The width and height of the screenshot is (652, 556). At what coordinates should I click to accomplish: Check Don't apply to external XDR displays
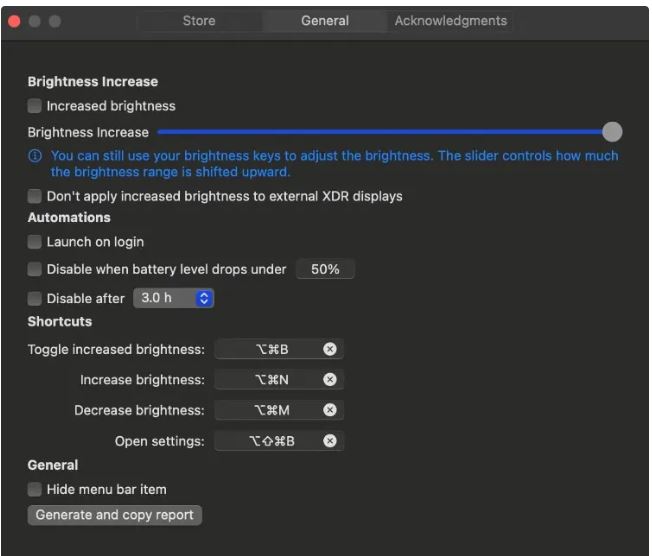pos(35,196)
